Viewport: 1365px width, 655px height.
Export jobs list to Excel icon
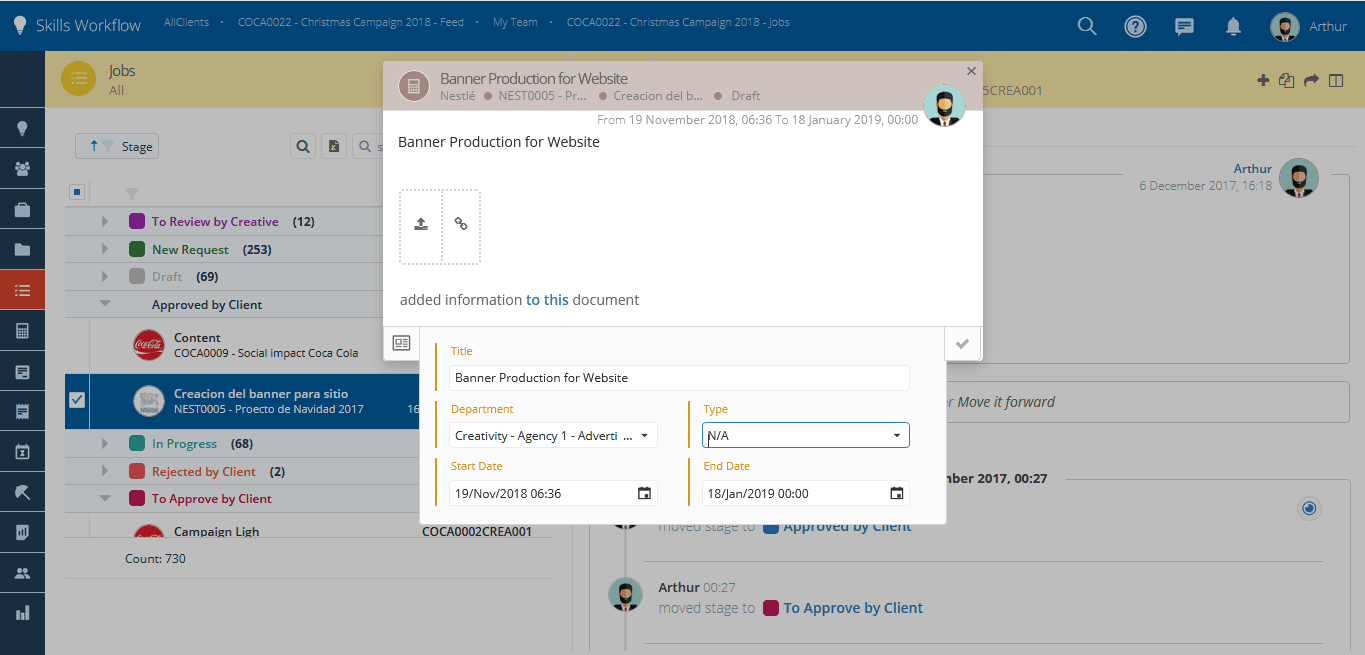[x=334, y=147]
